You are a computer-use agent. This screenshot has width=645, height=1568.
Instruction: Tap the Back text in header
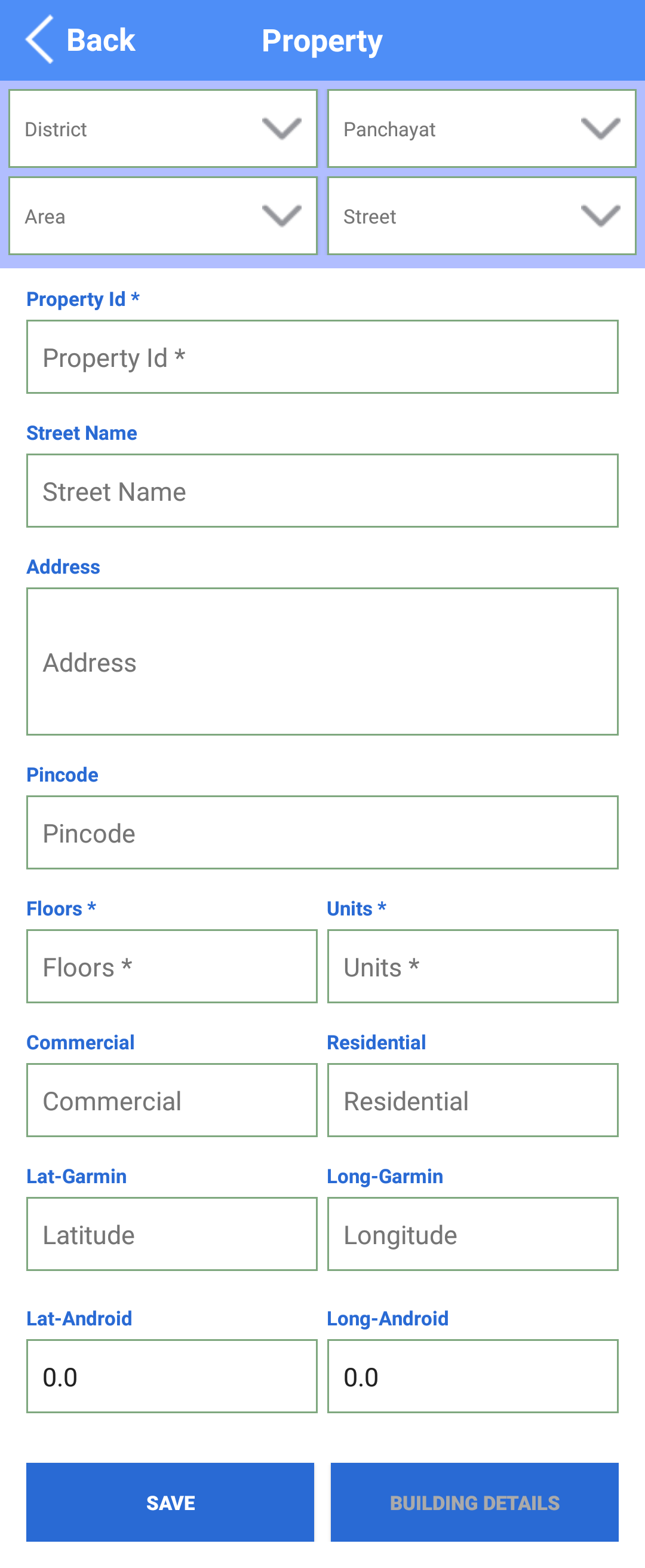(100, 40)
